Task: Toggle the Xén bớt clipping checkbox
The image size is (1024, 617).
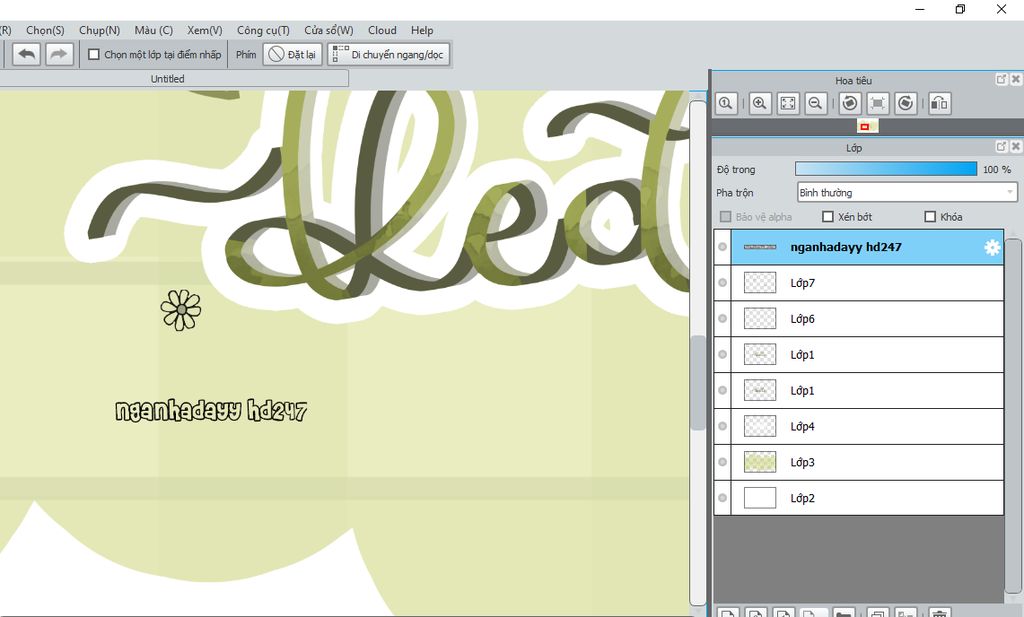Action: click(x=827, y=217)
